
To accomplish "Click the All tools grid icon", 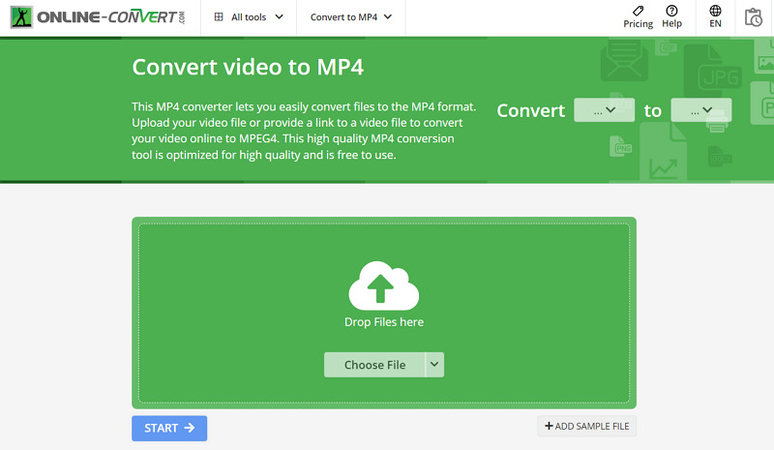I will pyautogui.click(x=219, y=17).
